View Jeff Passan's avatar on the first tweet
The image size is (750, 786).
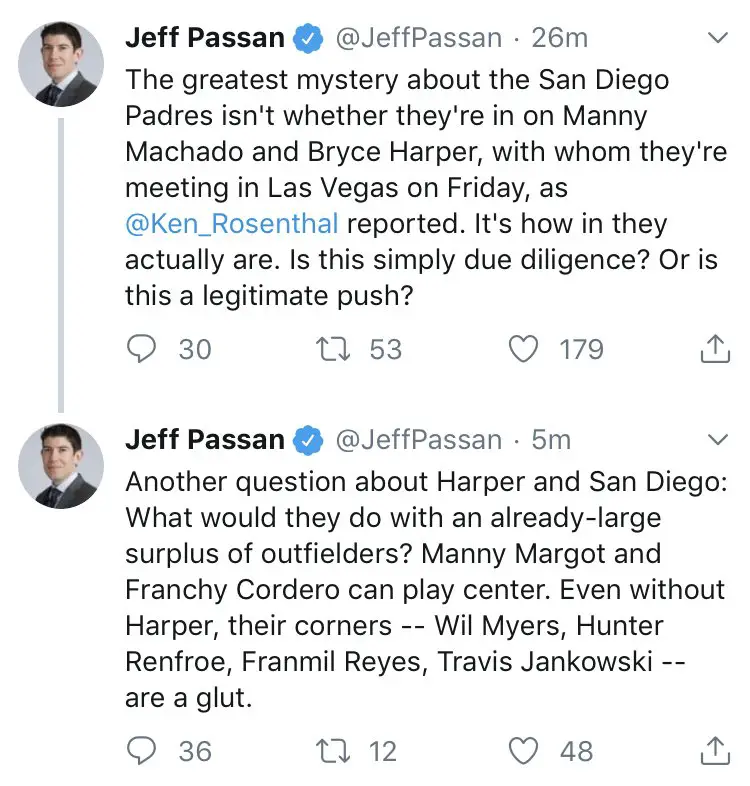[62, 64]
